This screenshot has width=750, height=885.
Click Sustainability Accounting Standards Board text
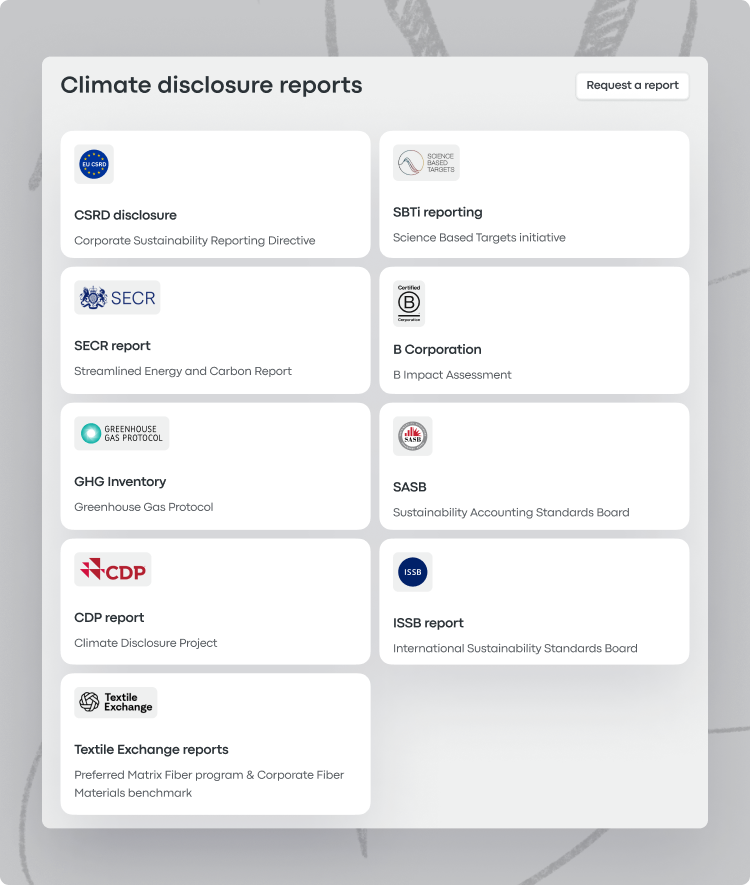tap(511, 512)
